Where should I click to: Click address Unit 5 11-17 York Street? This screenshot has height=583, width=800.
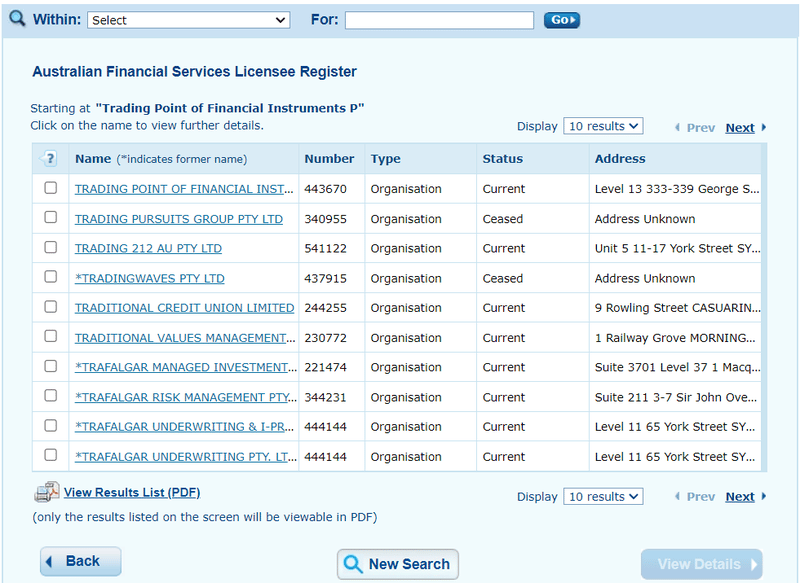tap(678, 248)
